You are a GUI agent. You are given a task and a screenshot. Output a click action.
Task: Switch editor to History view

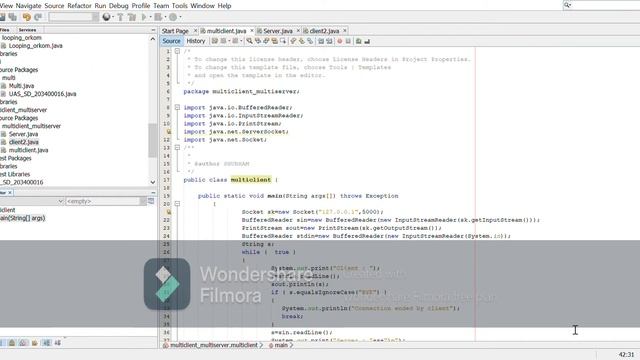[x=196, y=41]
